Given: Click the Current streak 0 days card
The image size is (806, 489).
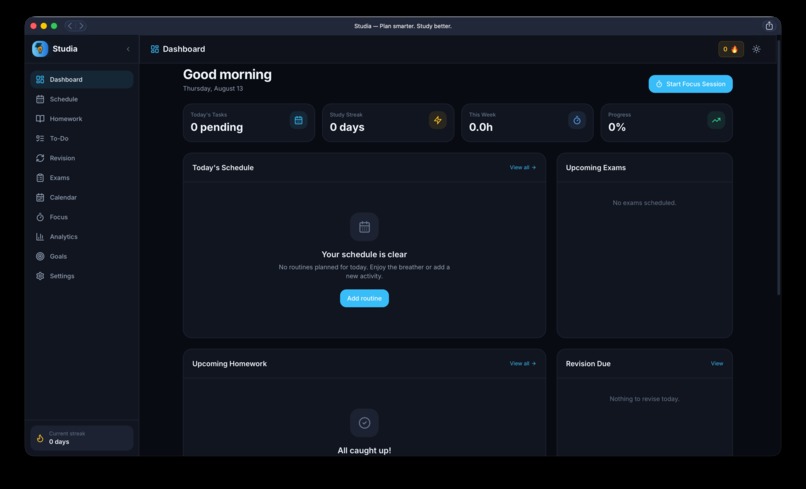Looking at the screenshot, I should tap(82, 438).
